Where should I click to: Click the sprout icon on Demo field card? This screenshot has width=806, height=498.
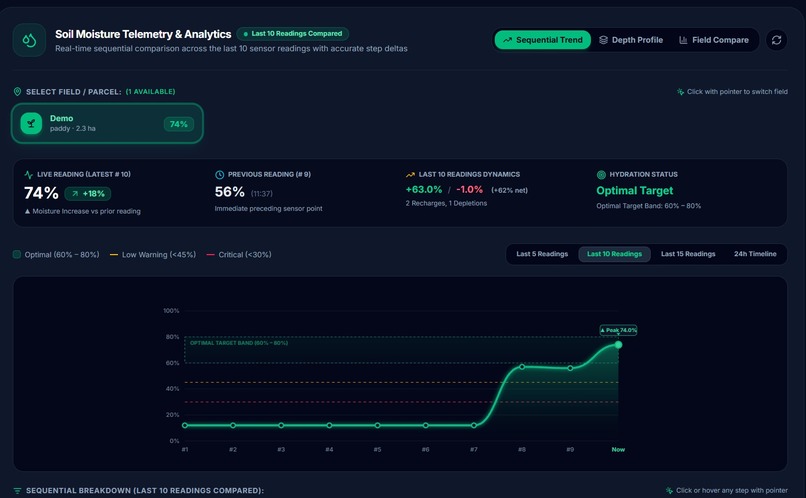31,123
